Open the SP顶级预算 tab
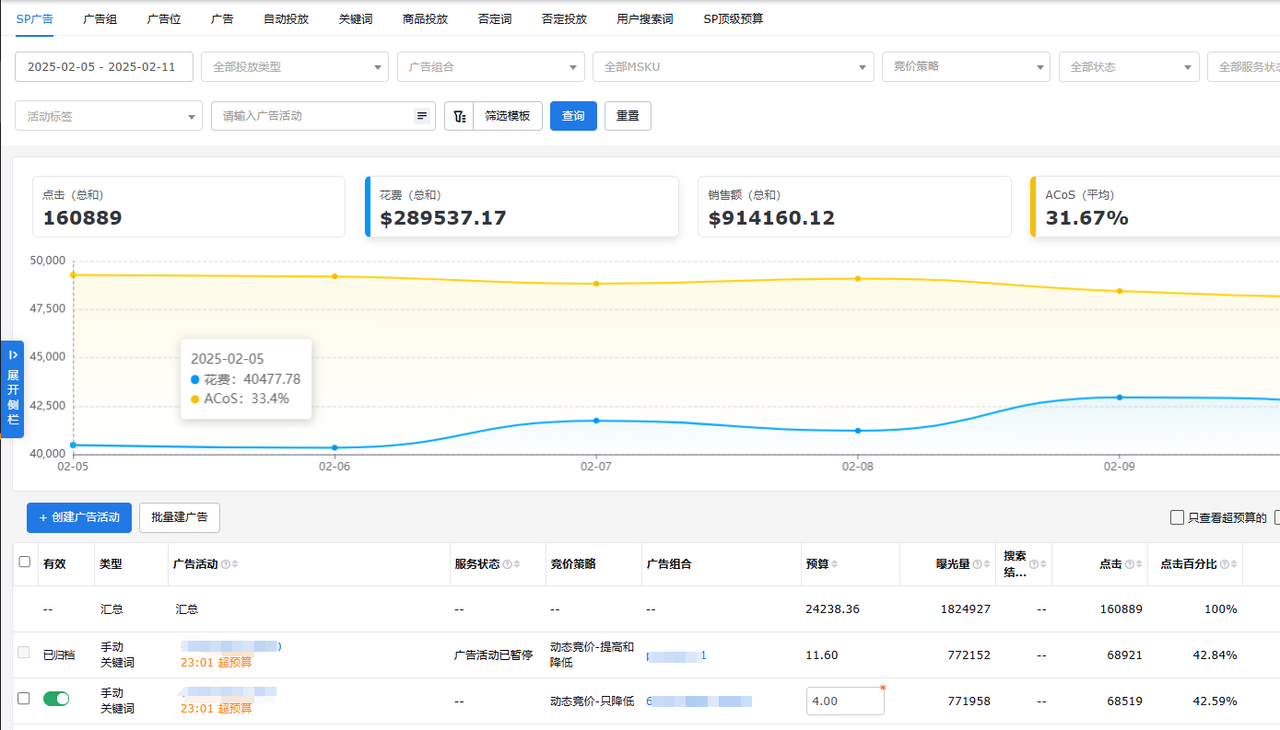This screenshot has height=730, width=1280. click(x=733, y=19)
